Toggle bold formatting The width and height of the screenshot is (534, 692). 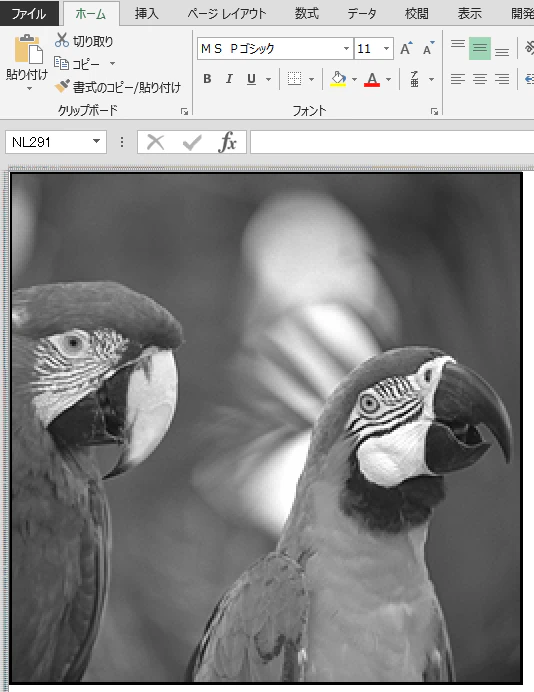207,79
